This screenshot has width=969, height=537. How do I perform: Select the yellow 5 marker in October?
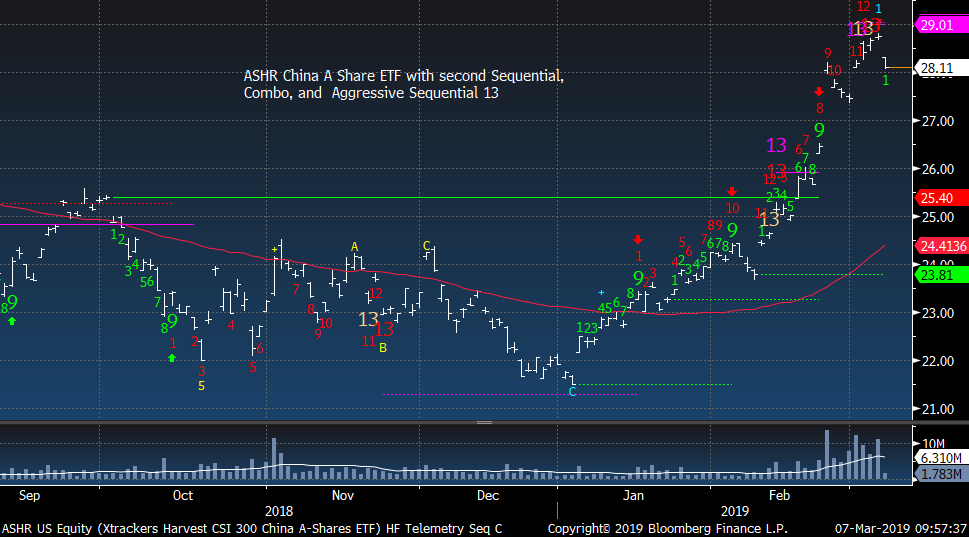pyautogui.click(x=201, y=386)
